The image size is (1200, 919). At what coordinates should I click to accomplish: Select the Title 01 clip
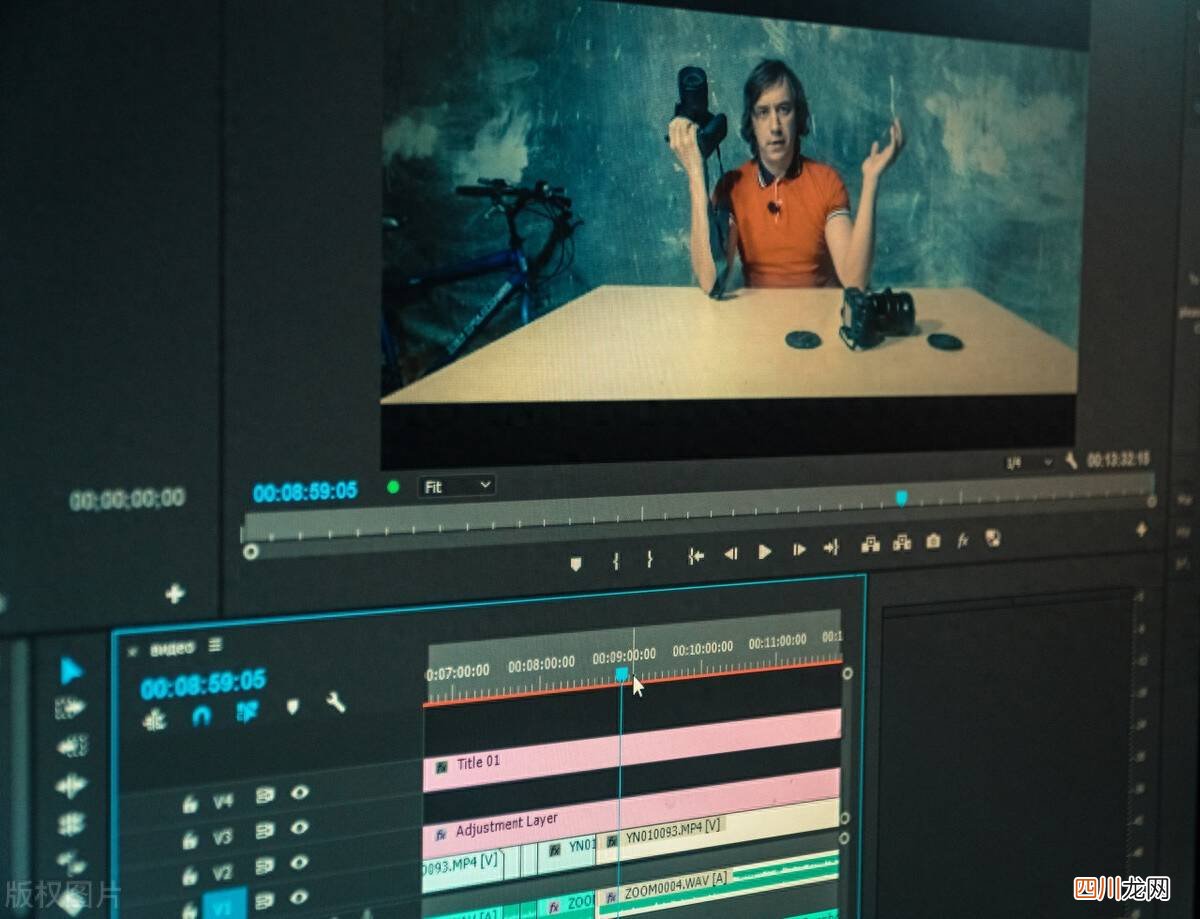tap(632, 752)
